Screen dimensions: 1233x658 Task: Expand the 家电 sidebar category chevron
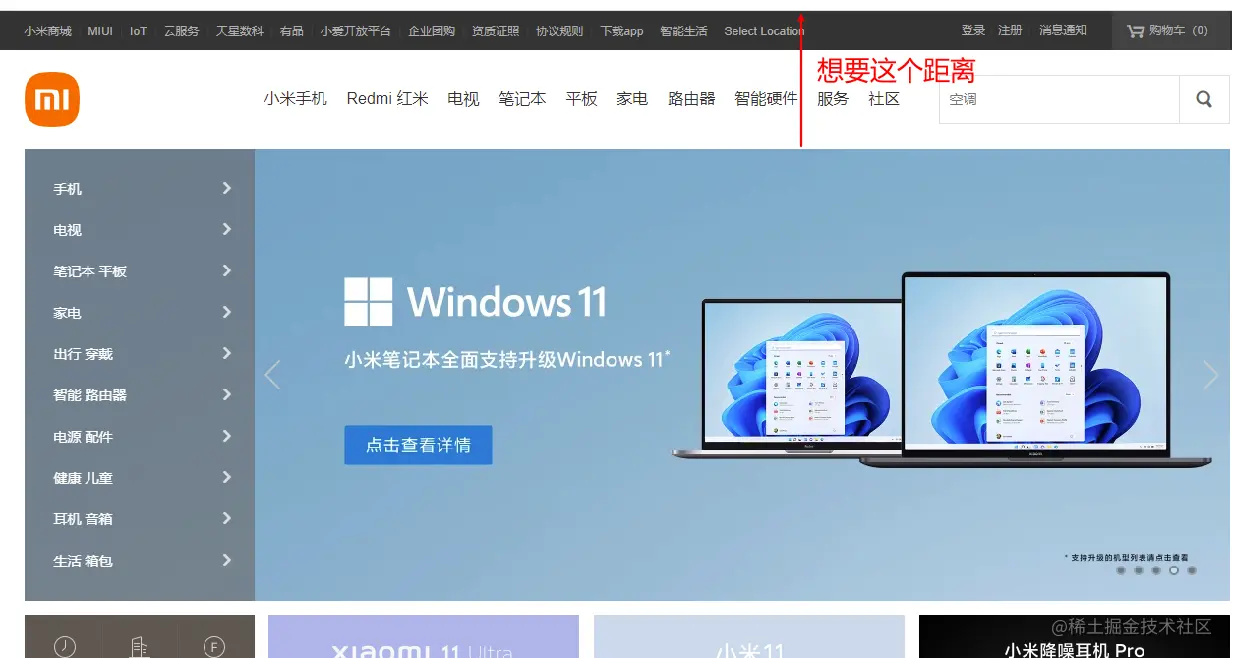tap(227, 312)
